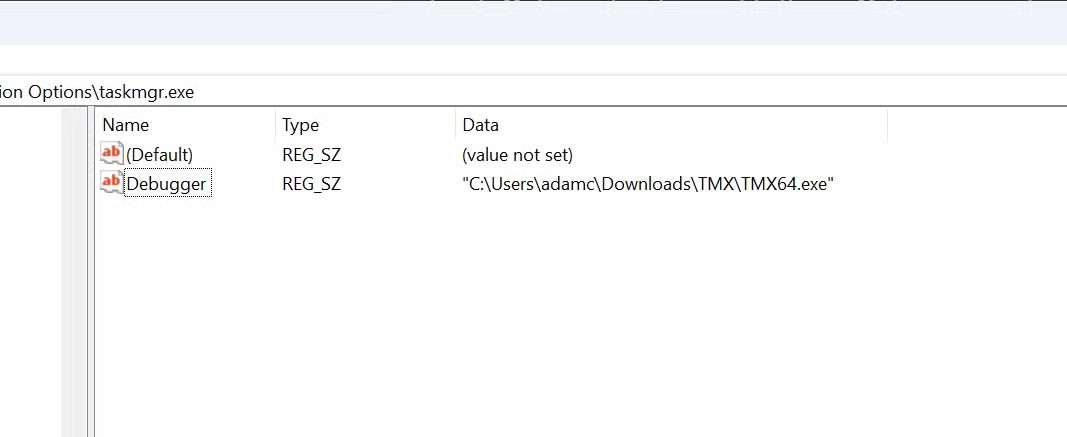Click the TMX64.exe path data cell

click(649, 184)
